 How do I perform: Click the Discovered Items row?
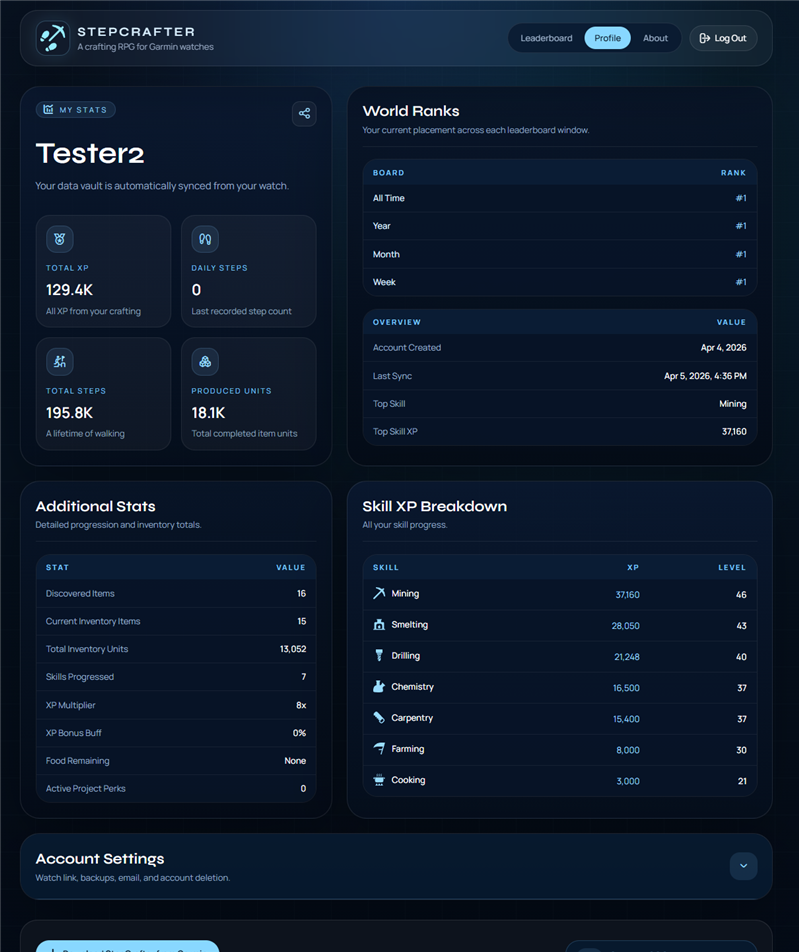tap(176, 594)
